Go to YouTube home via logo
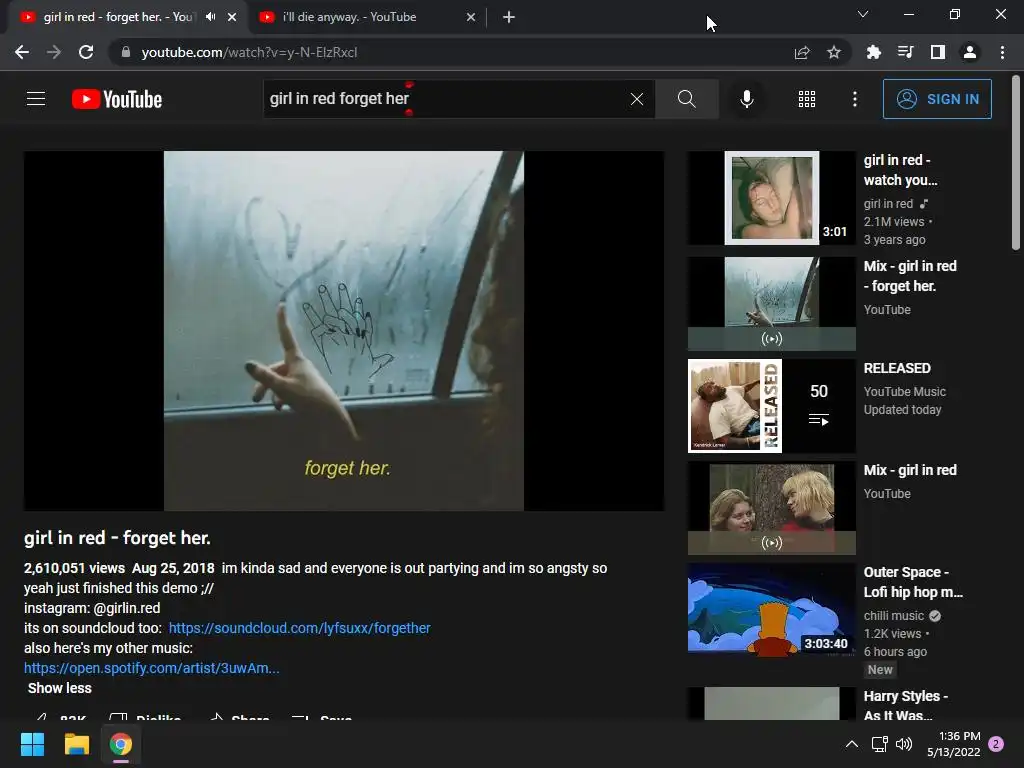The width and height of the screenshot is (1024, 768). pyautogui.click(x=117, y=99)
